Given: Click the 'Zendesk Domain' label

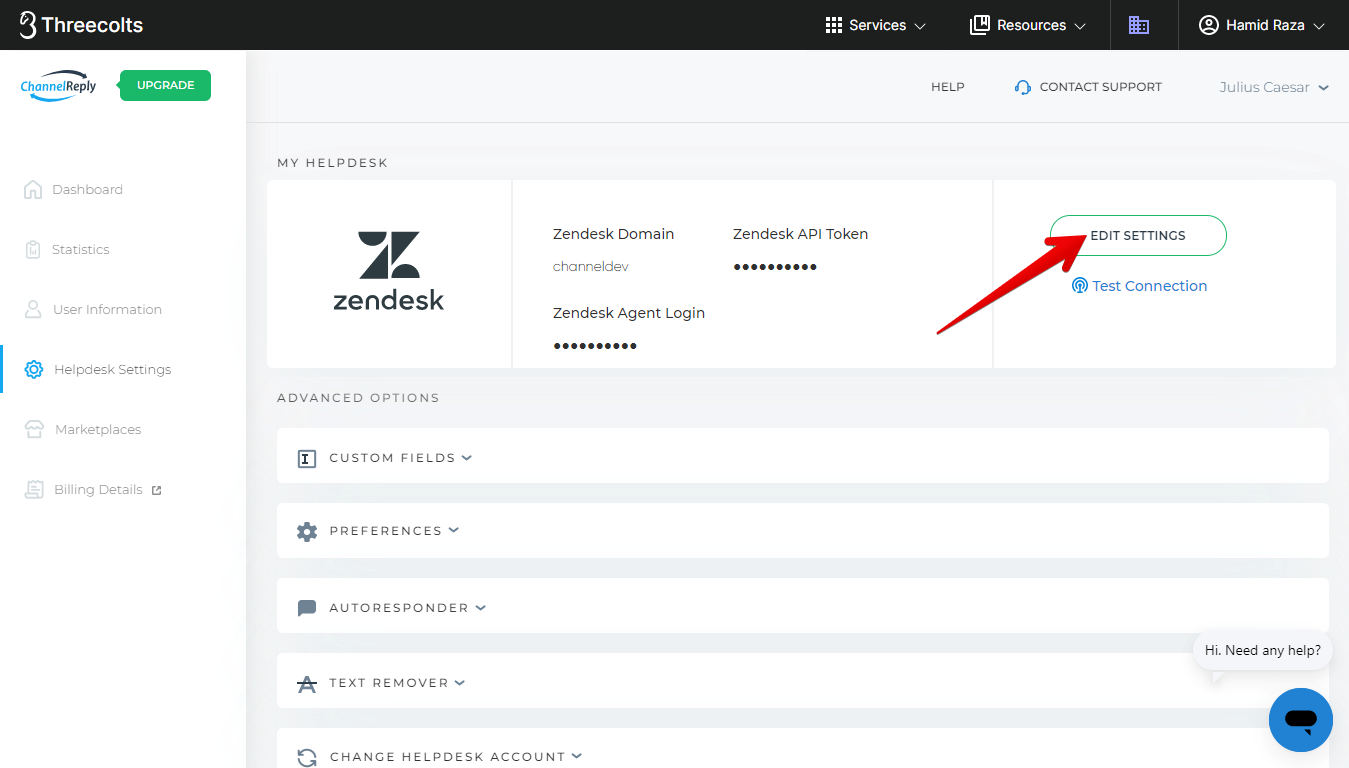Looking at the screenshot, I should 613,234.
